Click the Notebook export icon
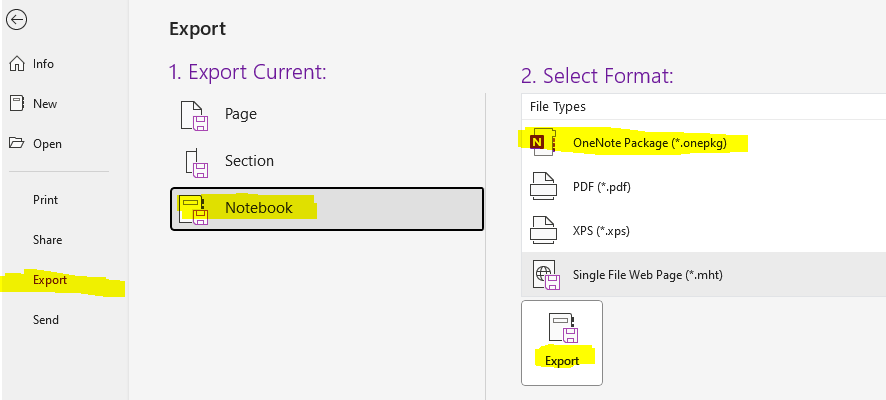This screenshot has width=886, height=400. pos(194,209)
